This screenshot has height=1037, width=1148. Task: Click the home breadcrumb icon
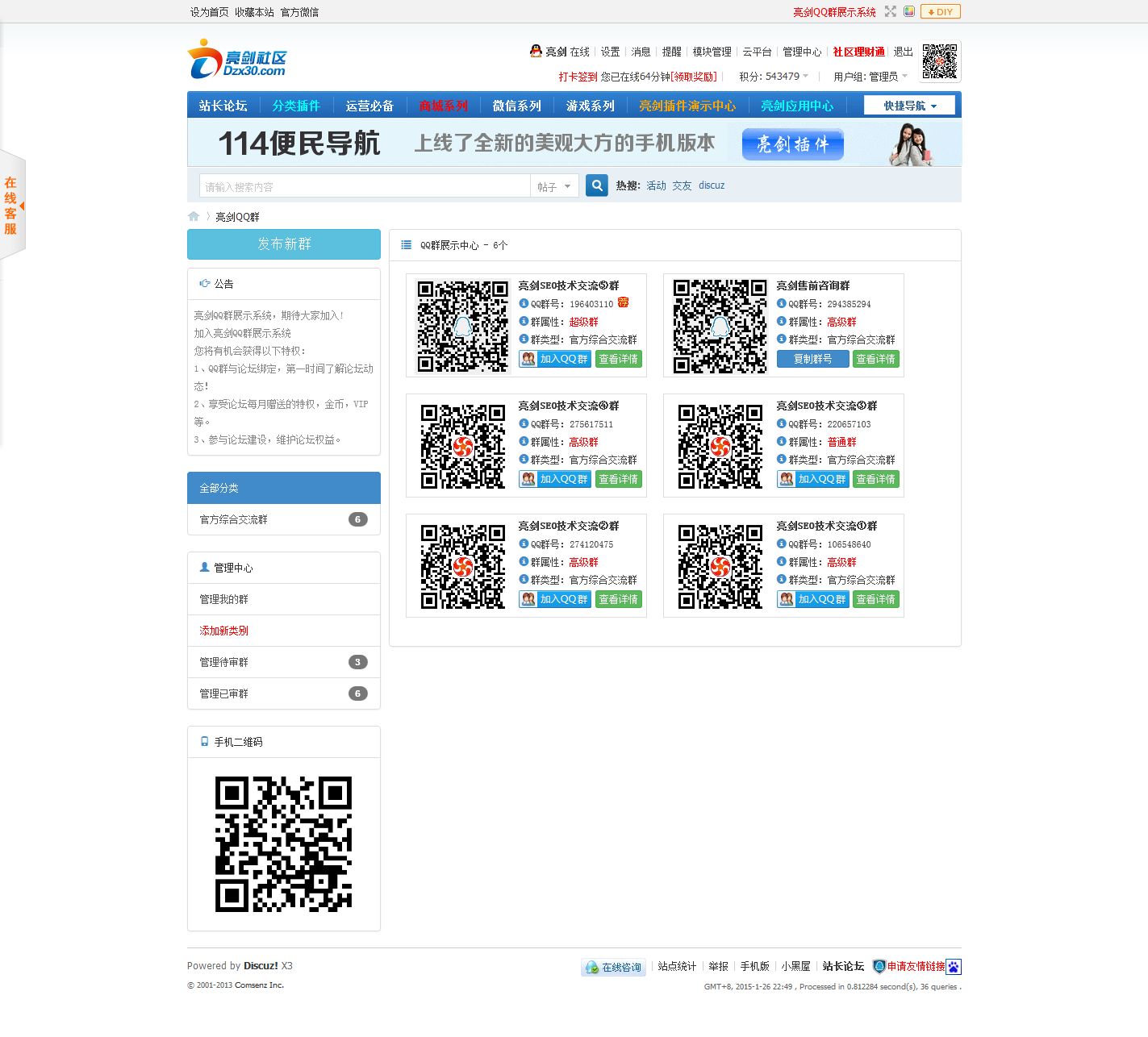click(x=194, y=216)
